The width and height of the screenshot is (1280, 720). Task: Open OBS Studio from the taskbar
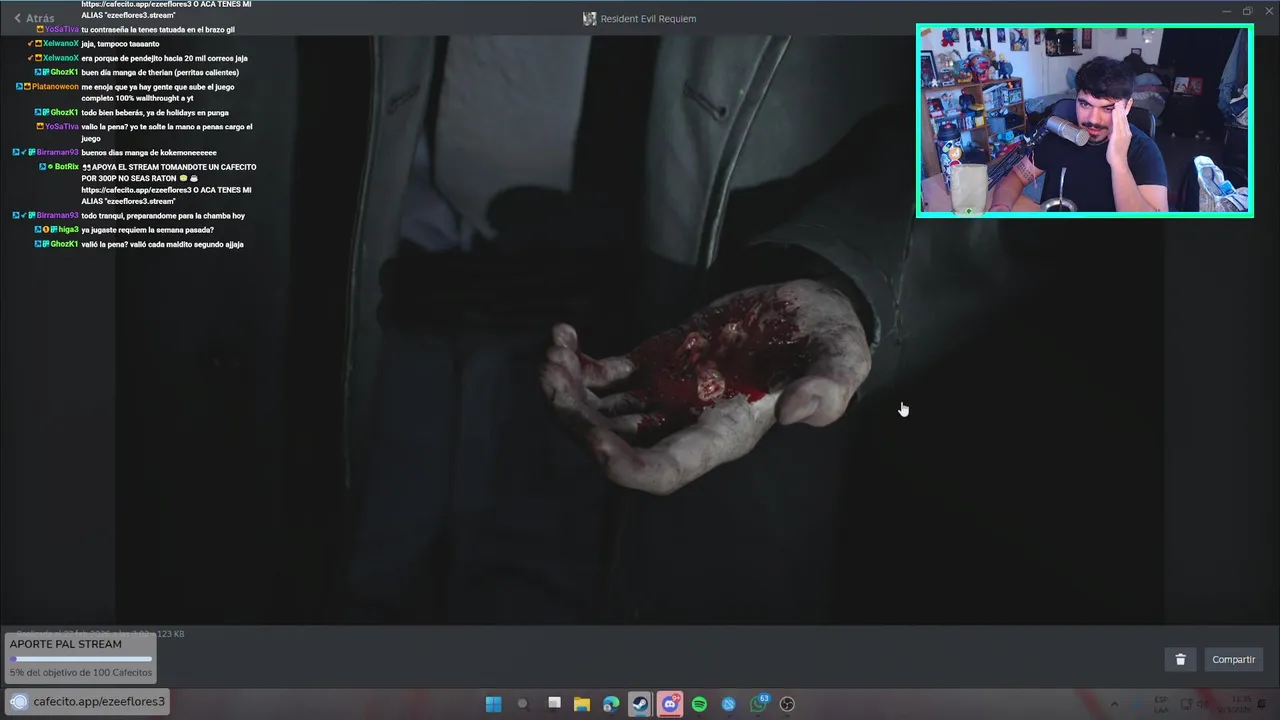787,704
